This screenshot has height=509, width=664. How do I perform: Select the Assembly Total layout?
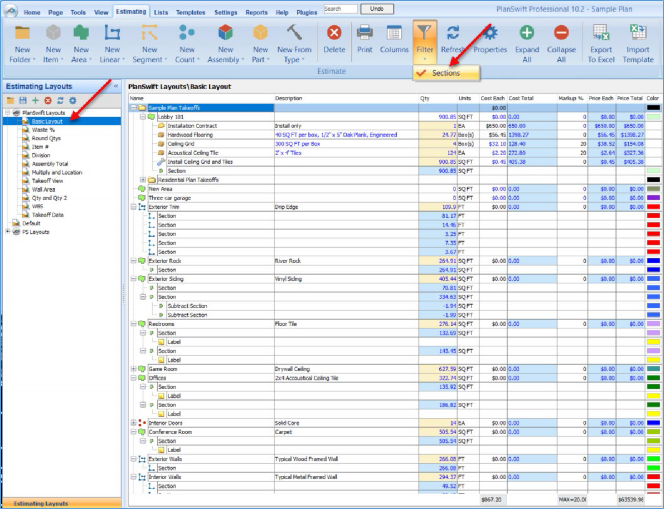(x=50, y=163)
